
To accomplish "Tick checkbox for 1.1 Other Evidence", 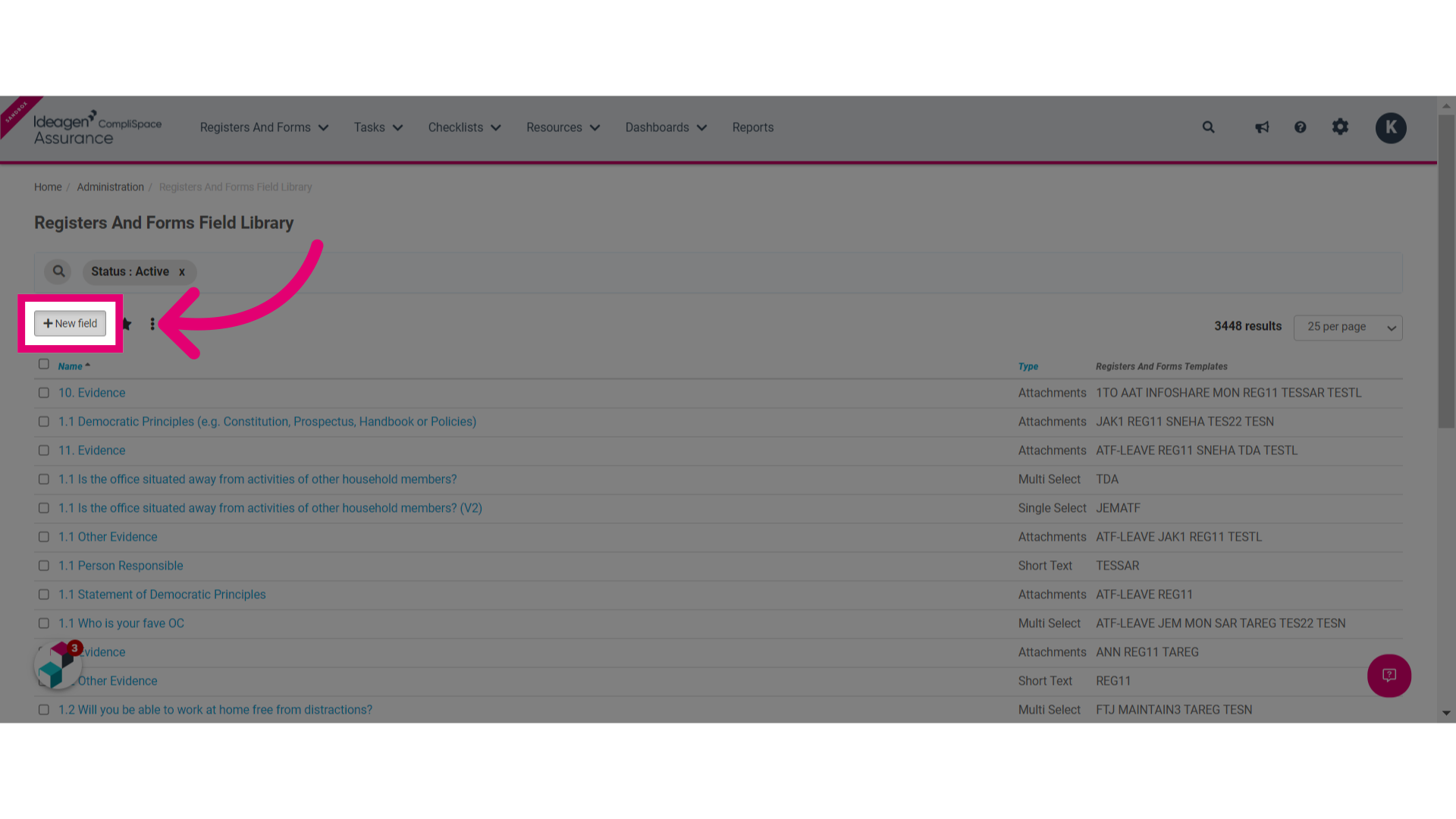I will [x=44, y=537].
